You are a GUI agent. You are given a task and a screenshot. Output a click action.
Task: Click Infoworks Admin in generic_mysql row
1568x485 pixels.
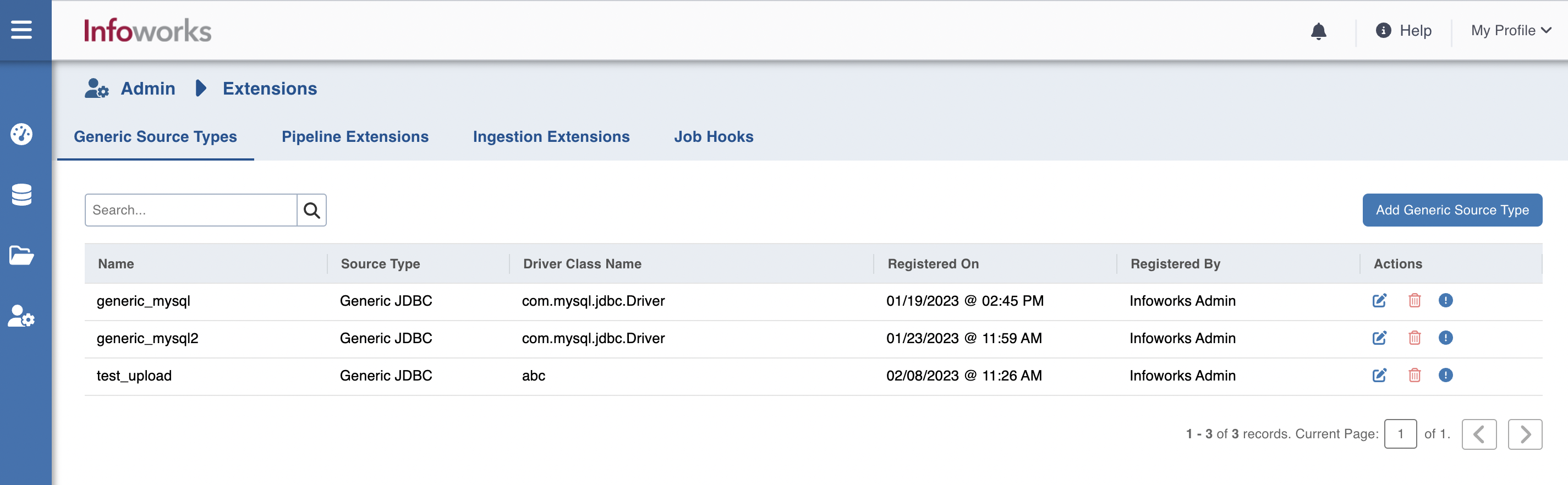(x=1182, y=301)
